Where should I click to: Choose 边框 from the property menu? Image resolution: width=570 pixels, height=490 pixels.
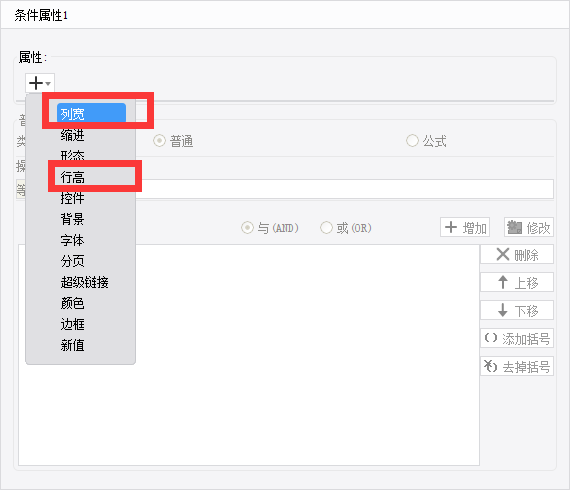point(72,324)
